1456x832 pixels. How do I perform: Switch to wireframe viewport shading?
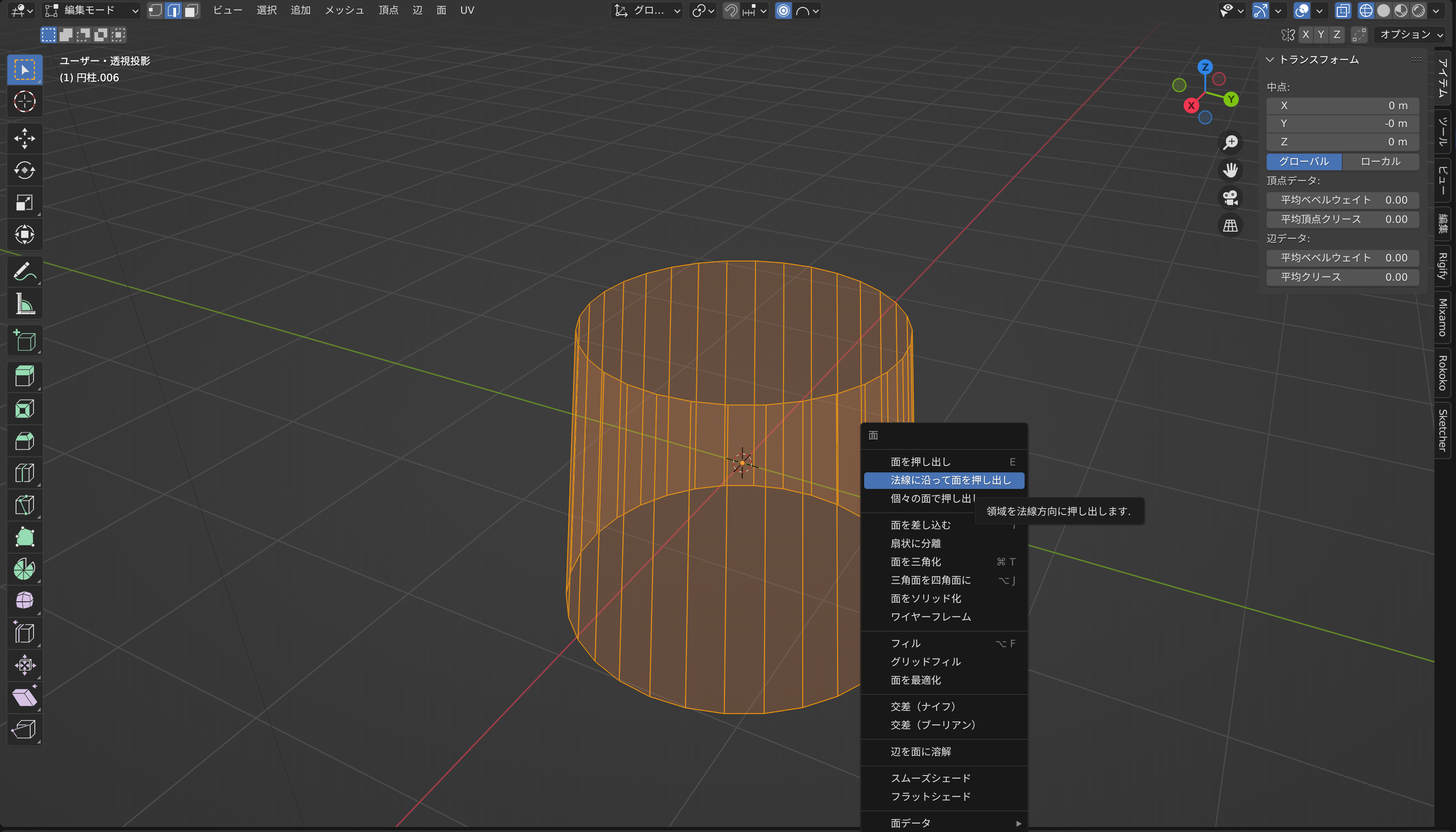click(x=1366, y=10)
